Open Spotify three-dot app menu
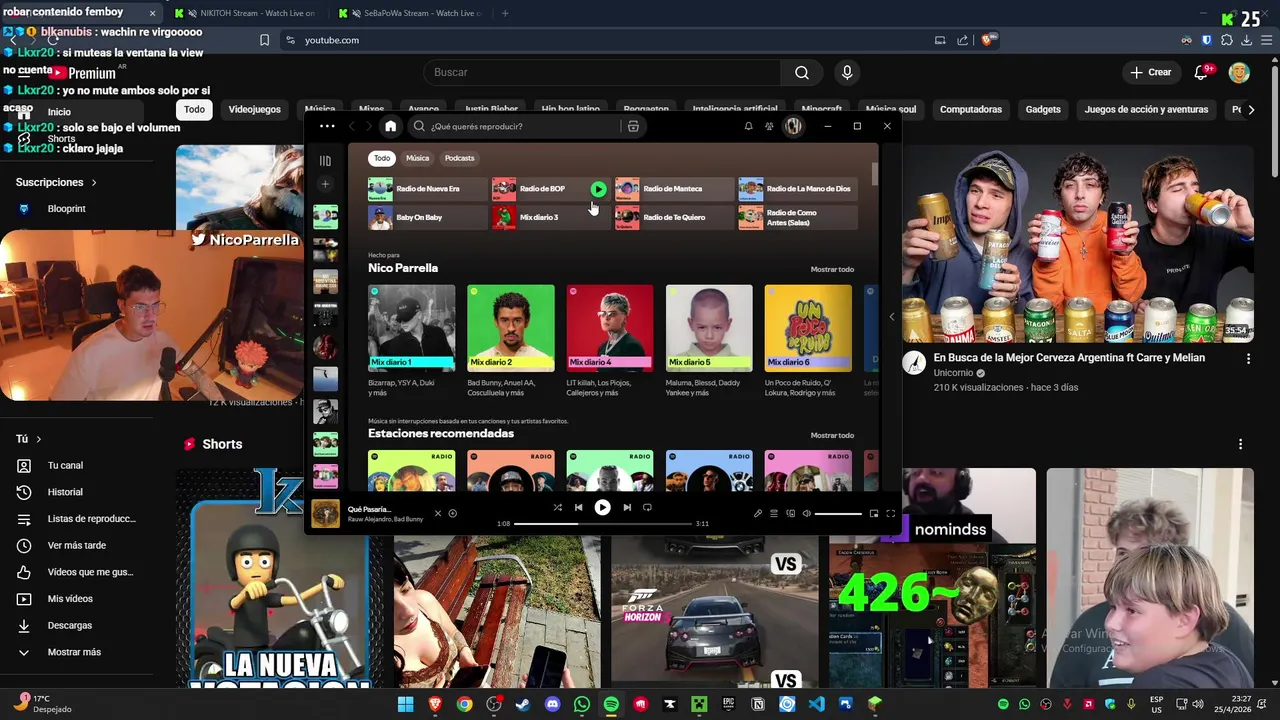 327,126
